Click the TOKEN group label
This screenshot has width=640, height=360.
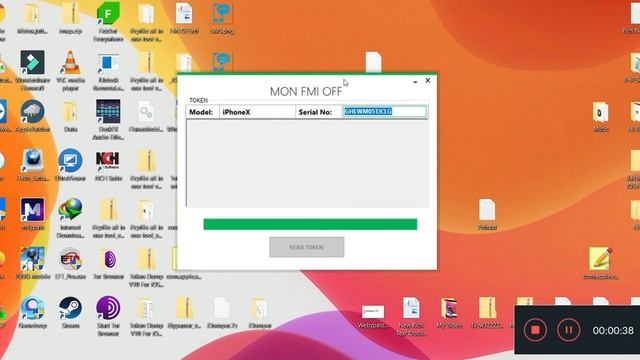pyautogui.click(x=198, y=100)
